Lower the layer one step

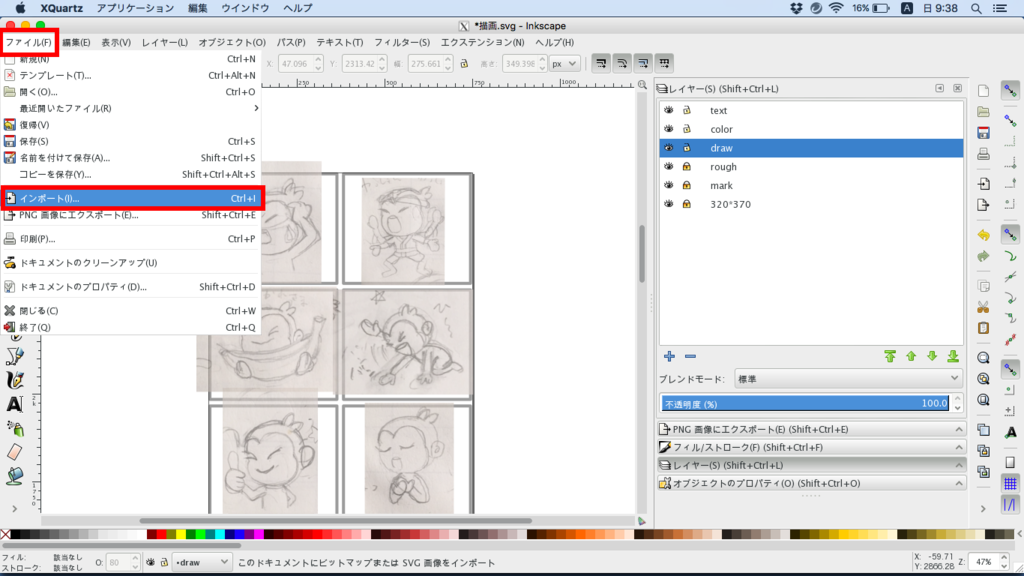point(932,357)
